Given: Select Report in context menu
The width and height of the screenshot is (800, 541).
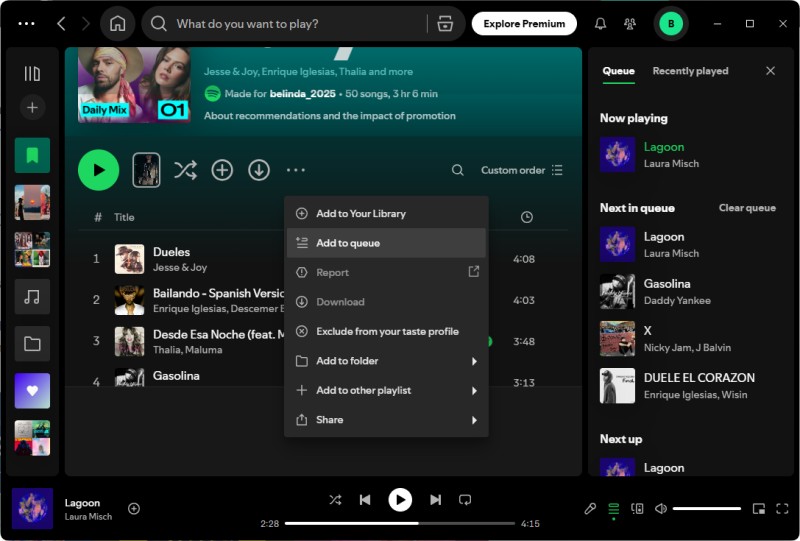Looking at the screenshot, I should click(x=386, y=273).
